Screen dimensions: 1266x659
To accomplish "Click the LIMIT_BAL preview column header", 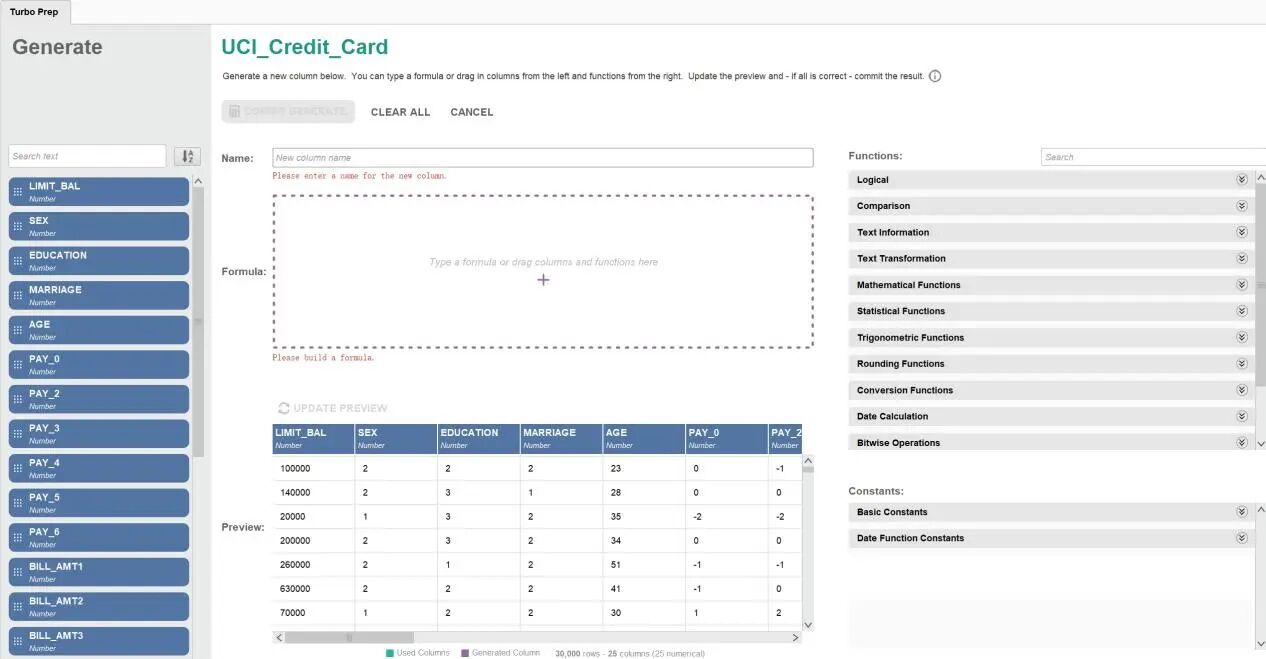I will point(313,438).
